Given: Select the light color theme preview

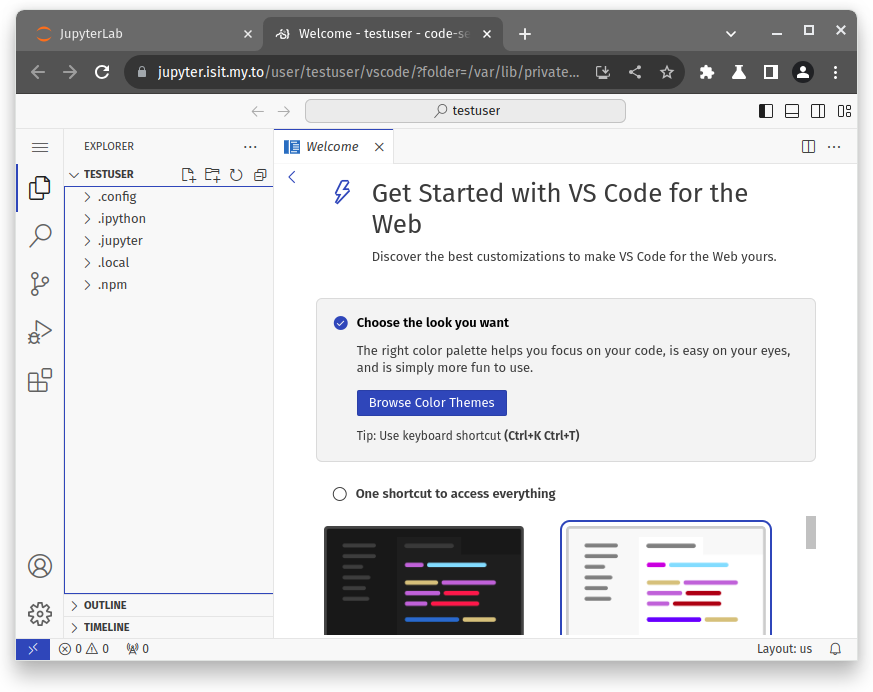Looking at the screenshot, I should [665, 579].
